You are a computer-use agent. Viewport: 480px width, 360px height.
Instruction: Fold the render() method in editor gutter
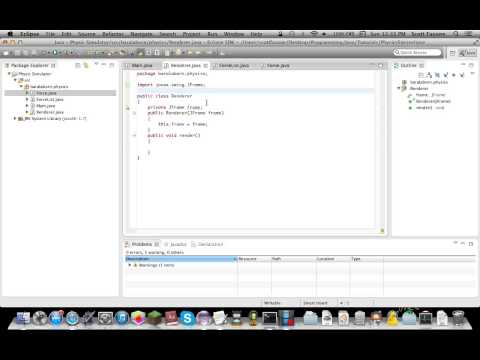coord(134,135)
